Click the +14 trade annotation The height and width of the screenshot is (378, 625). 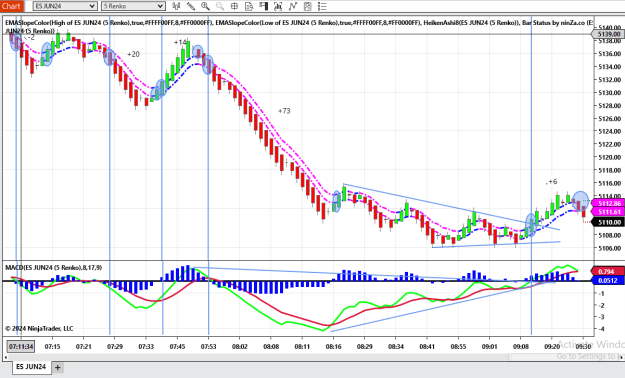180,42
